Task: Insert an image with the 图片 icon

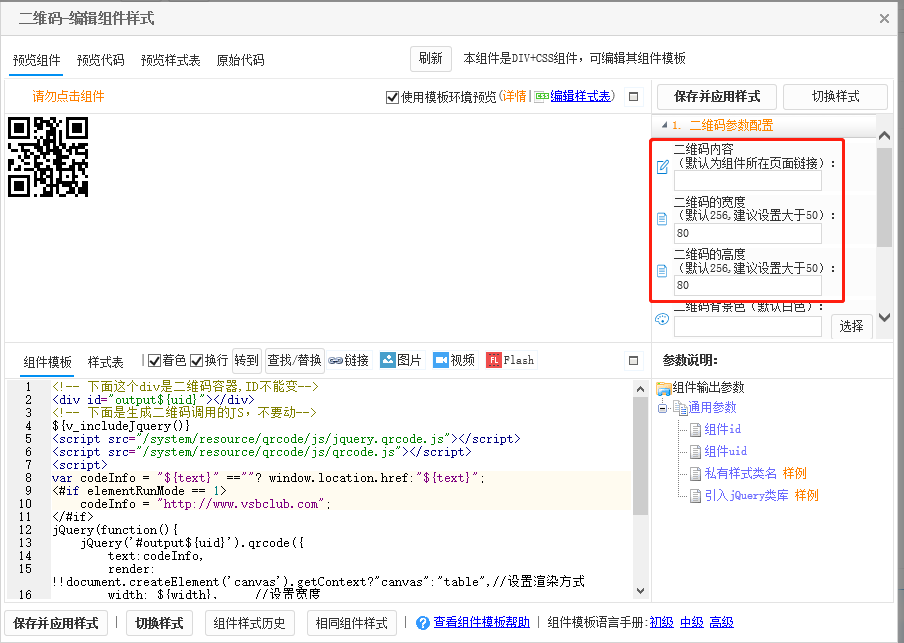Action: tap(388, 360)
